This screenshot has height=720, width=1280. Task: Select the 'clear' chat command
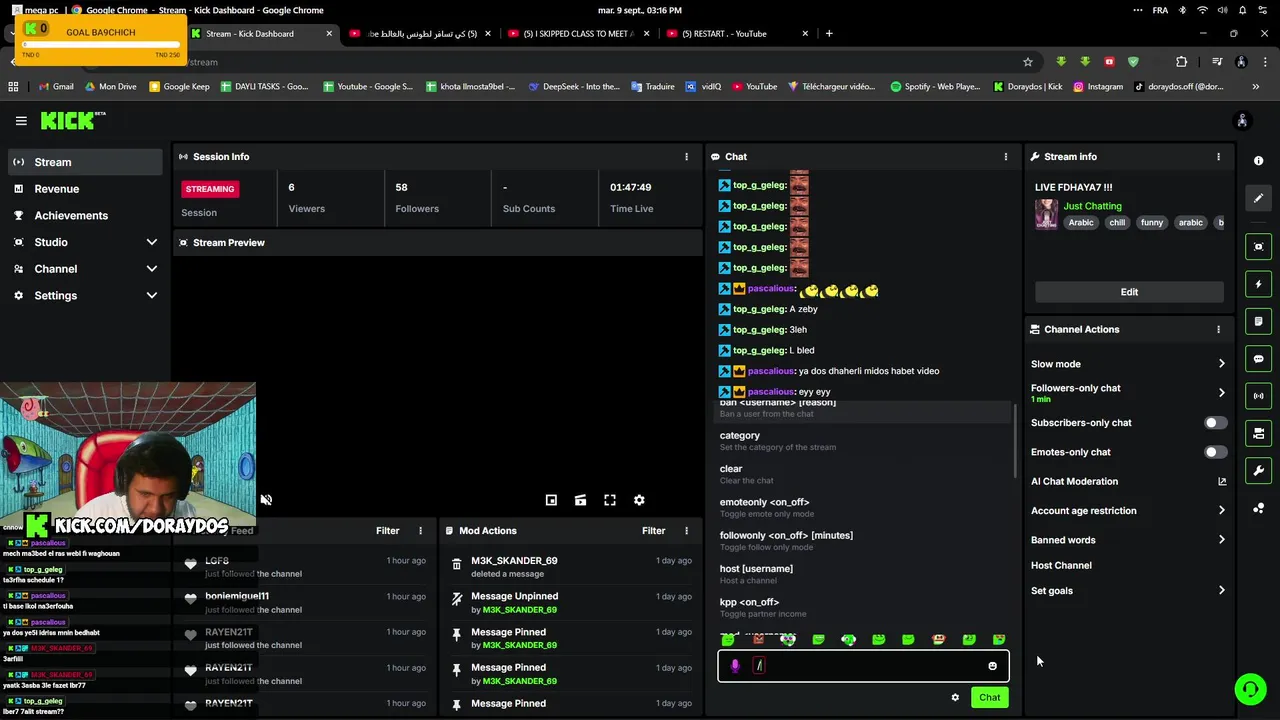[x=864, y=474]
